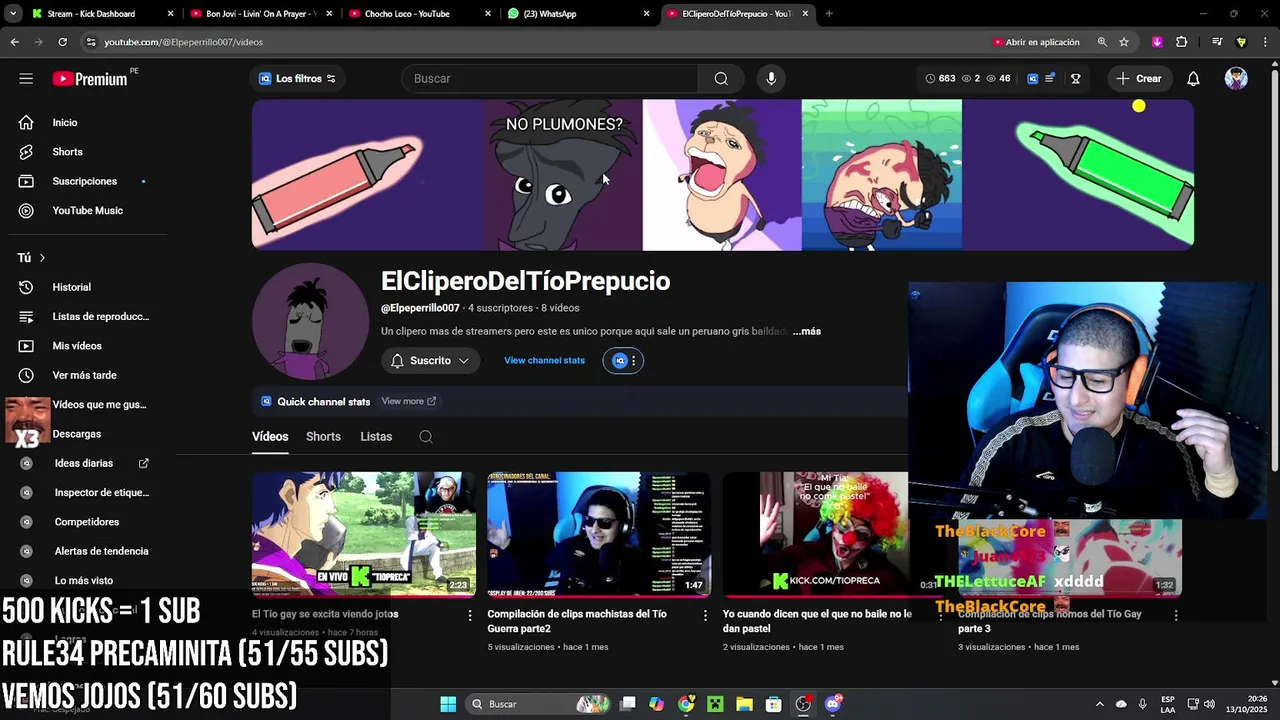Open options for 'Yo cuando dicen' video
The image size is (1280, 720).
[940, 616]
